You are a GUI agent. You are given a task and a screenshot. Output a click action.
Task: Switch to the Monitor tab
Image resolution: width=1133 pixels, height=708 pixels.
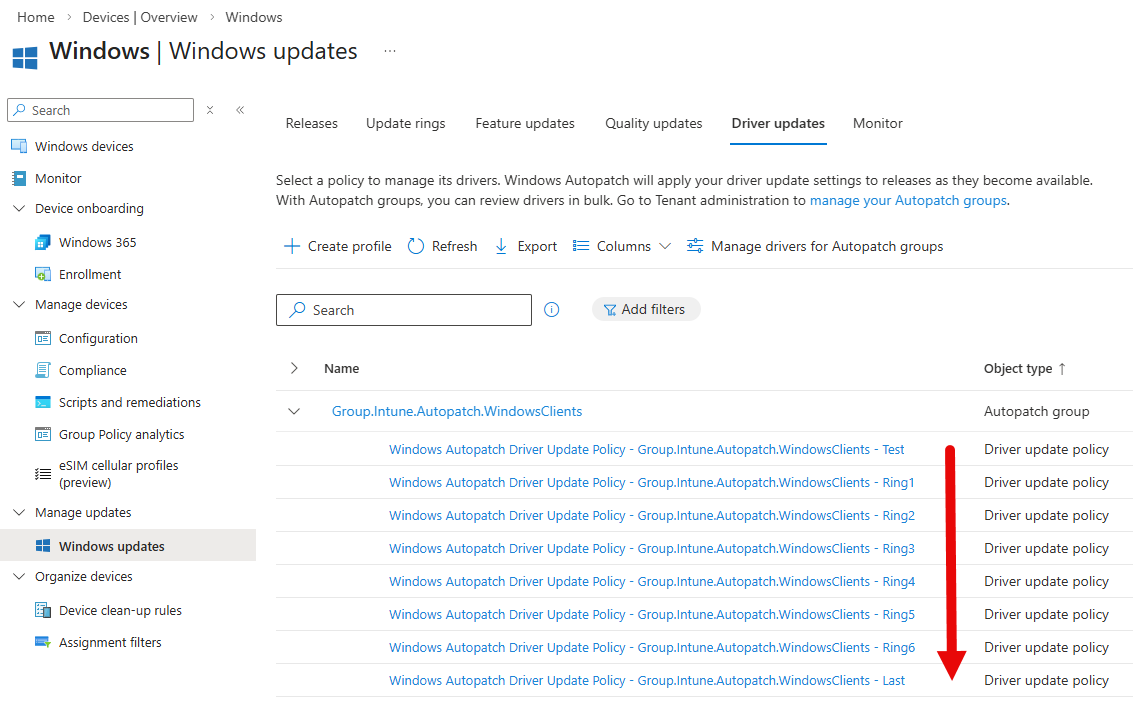coord(877,124)
